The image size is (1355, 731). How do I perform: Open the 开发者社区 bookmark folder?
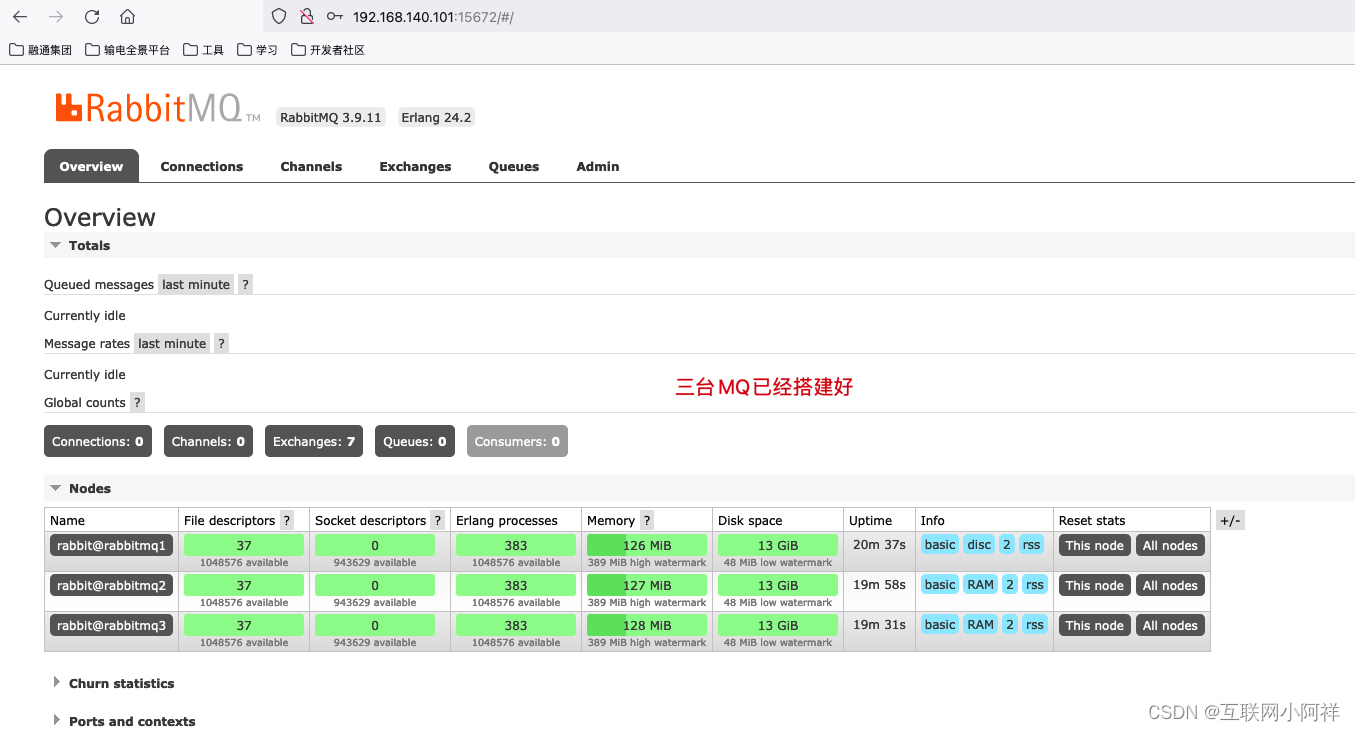point(328,49)
